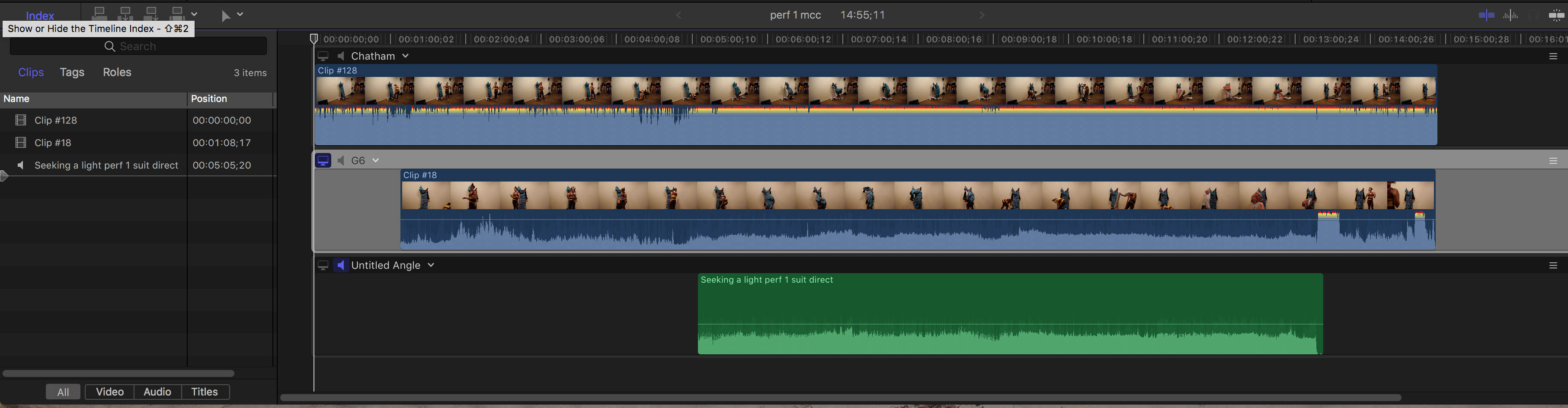Click the insert clip toolbar icon
Image resolution: width=1568 pixels, height=408 pixels.
tap(125, 13)
